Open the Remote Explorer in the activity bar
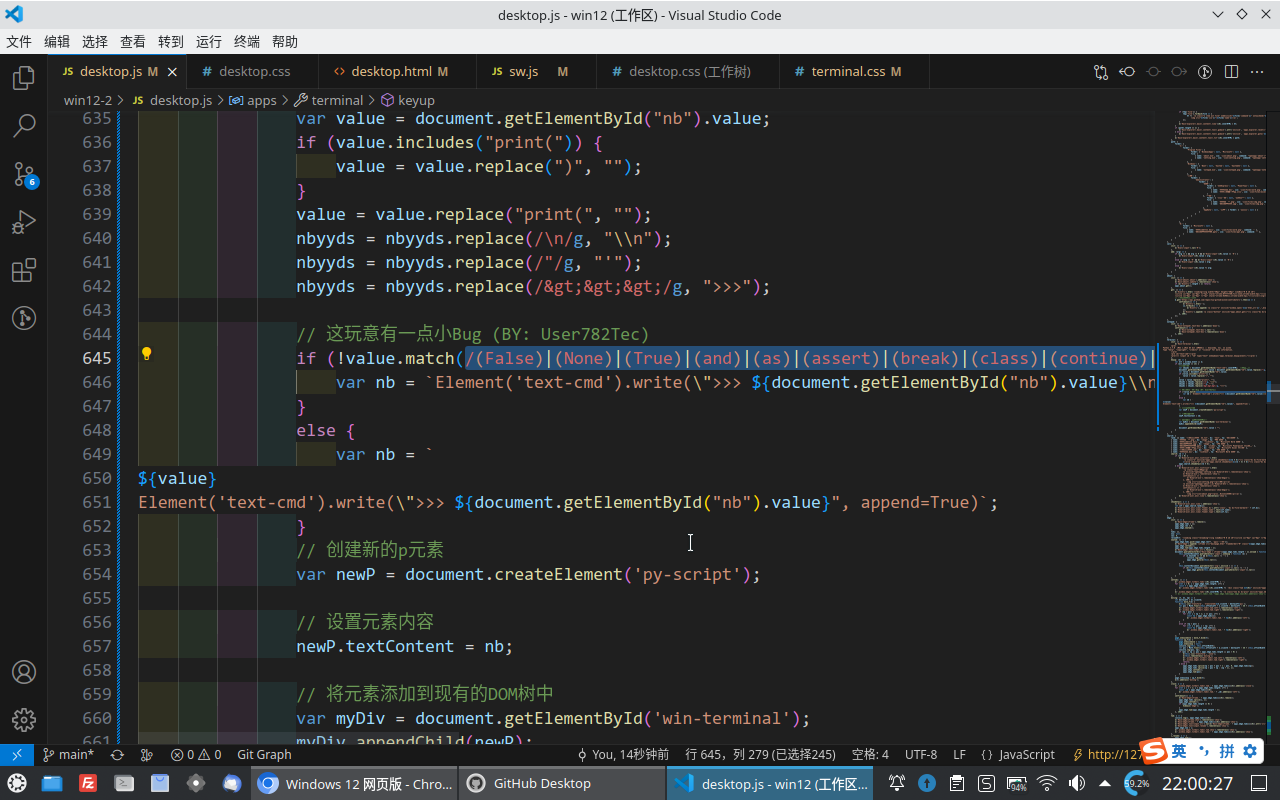1280x800 pixels. click(x=23, y=318)
